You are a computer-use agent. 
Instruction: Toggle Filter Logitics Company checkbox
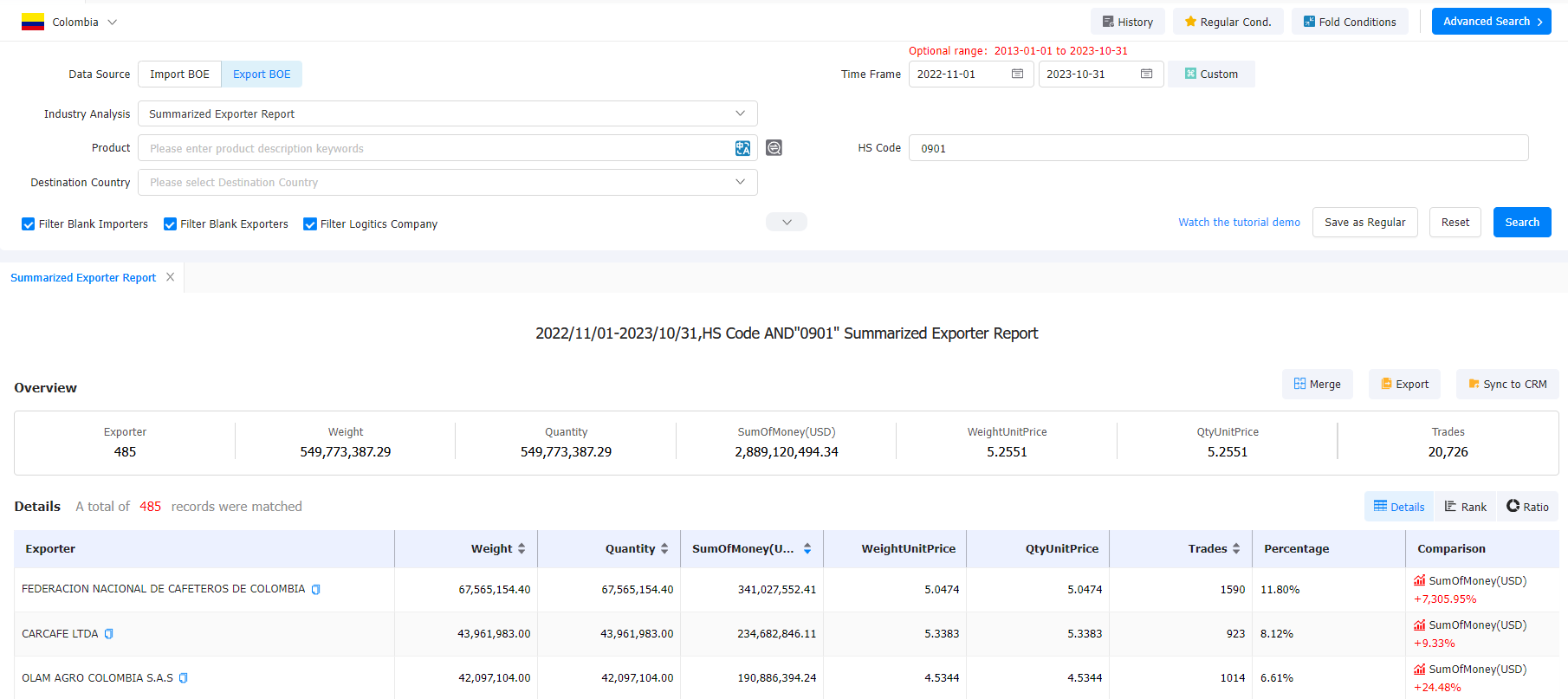(310, 224)
